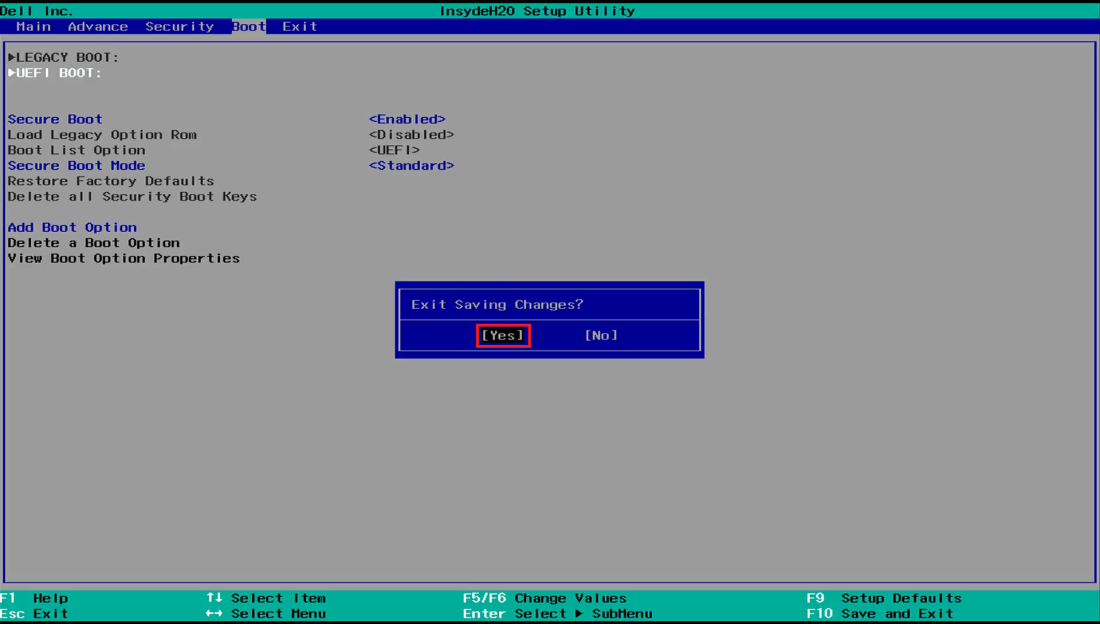Select the Boot tab
Screen dimensions: 1100x624
[x=248, y=26]
